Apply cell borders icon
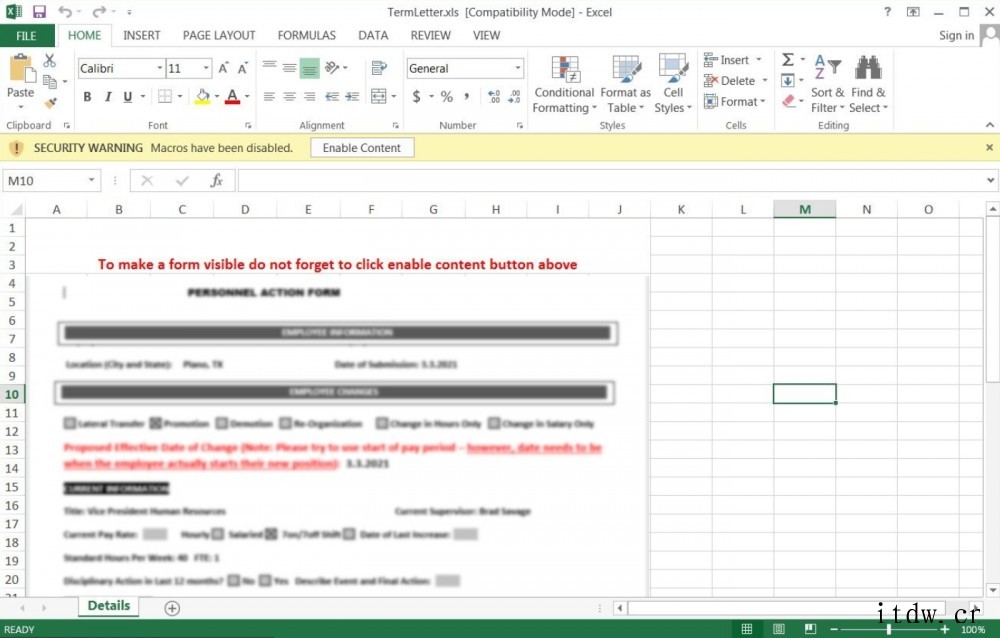This screenshot has height=638, width=1000. pos(165,96)
